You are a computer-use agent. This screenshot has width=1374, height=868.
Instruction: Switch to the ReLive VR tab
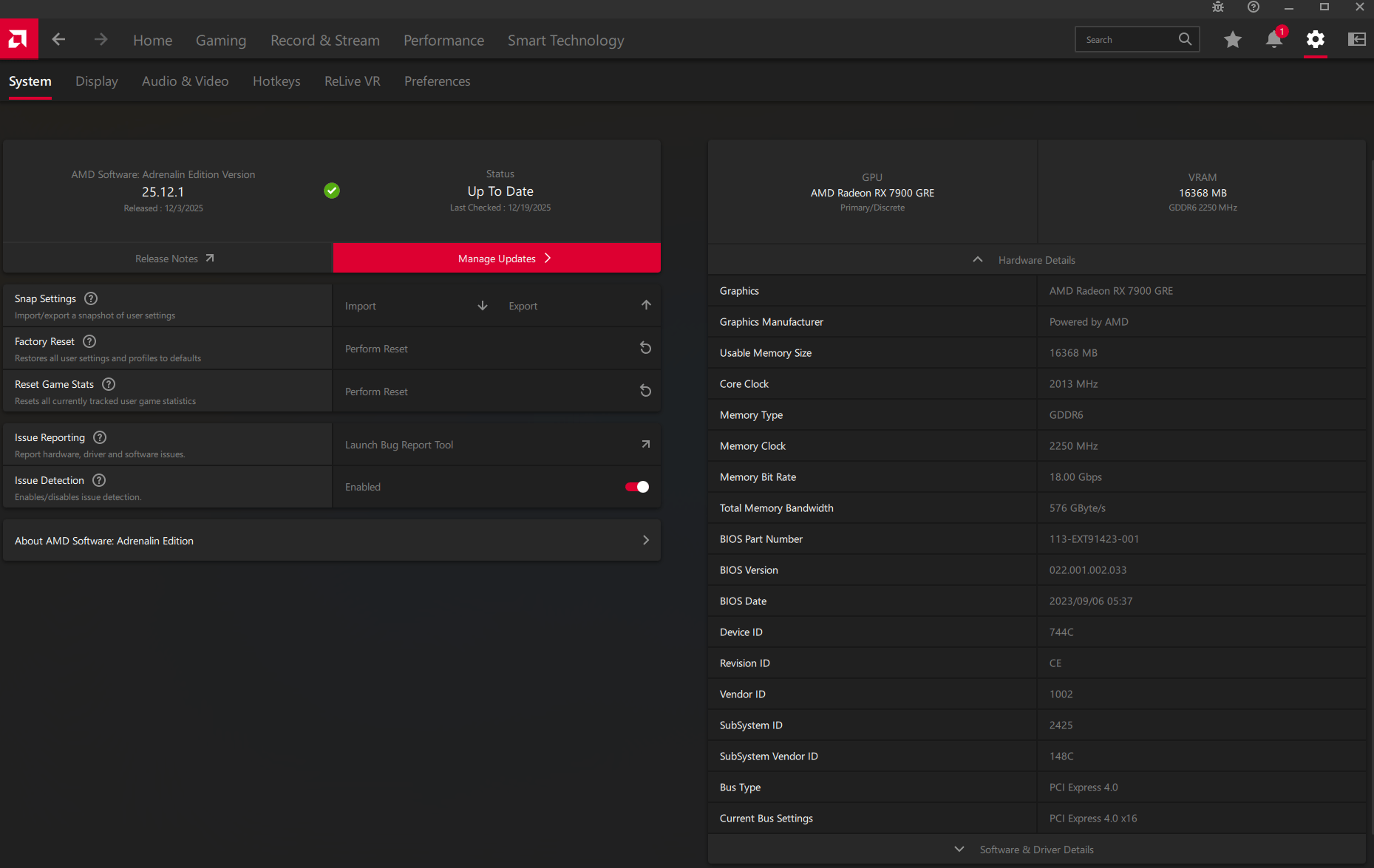[x=353, y=81]
